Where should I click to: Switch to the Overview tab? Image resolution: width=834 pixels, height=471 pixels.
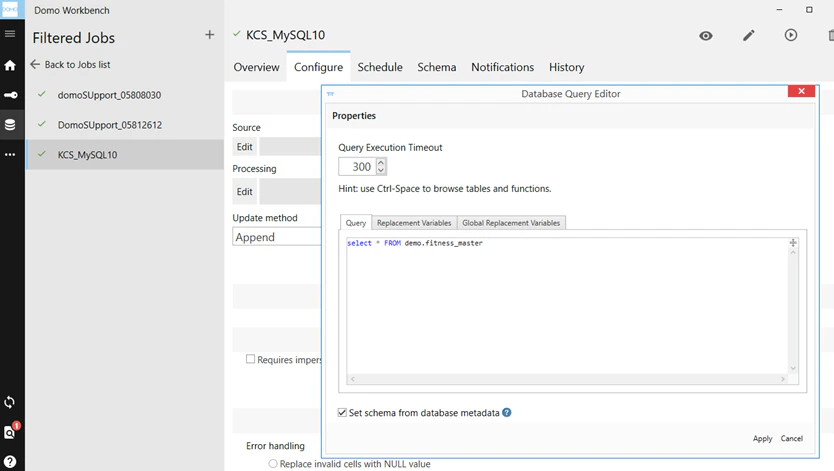coord(256,68)
